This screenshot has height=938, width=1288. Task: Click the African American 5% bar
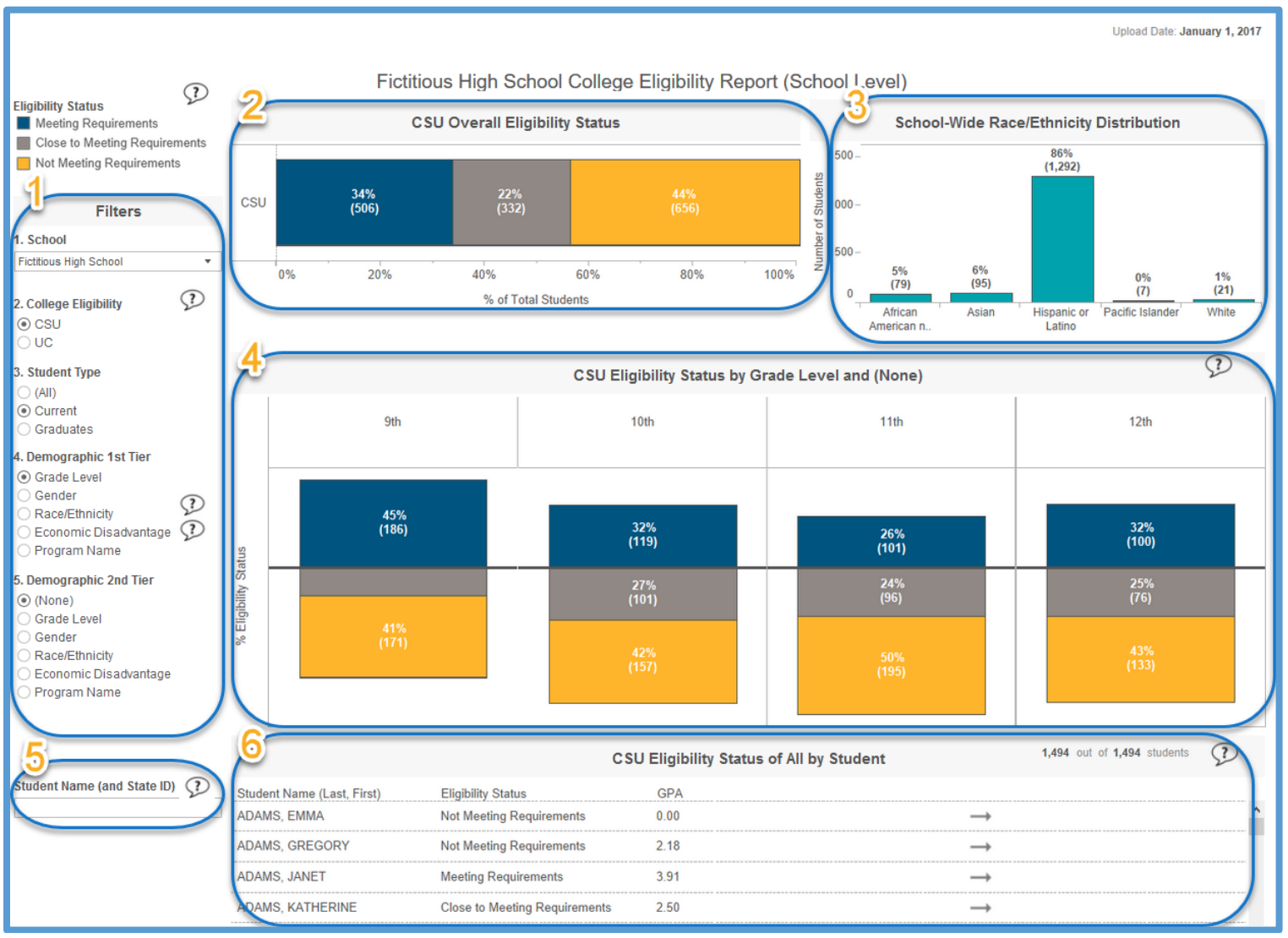click(901, 298)
